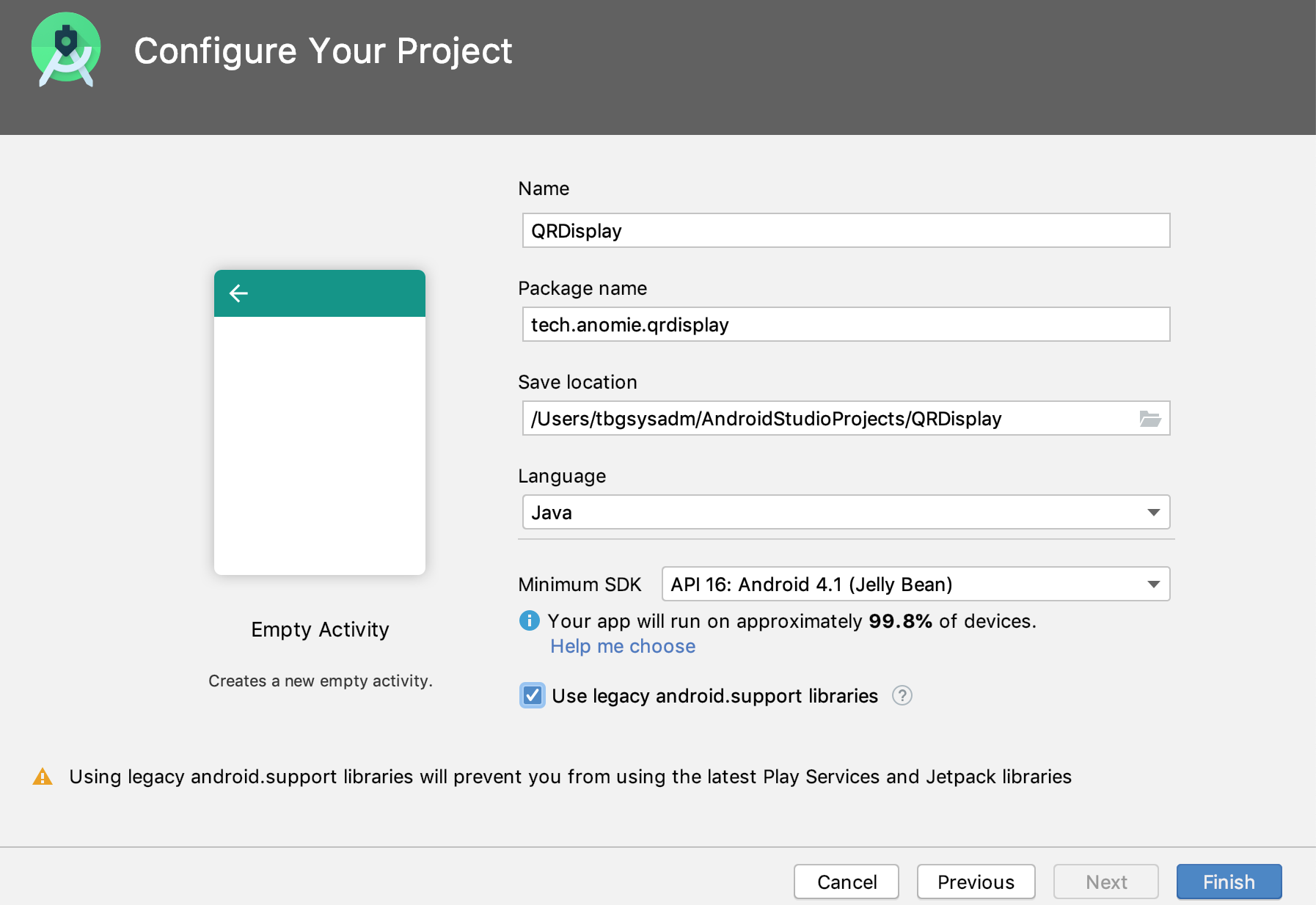Click the orange warning triangle icon
The image size is (1316, 905).
pyautogui.click(x=43, y=777)
